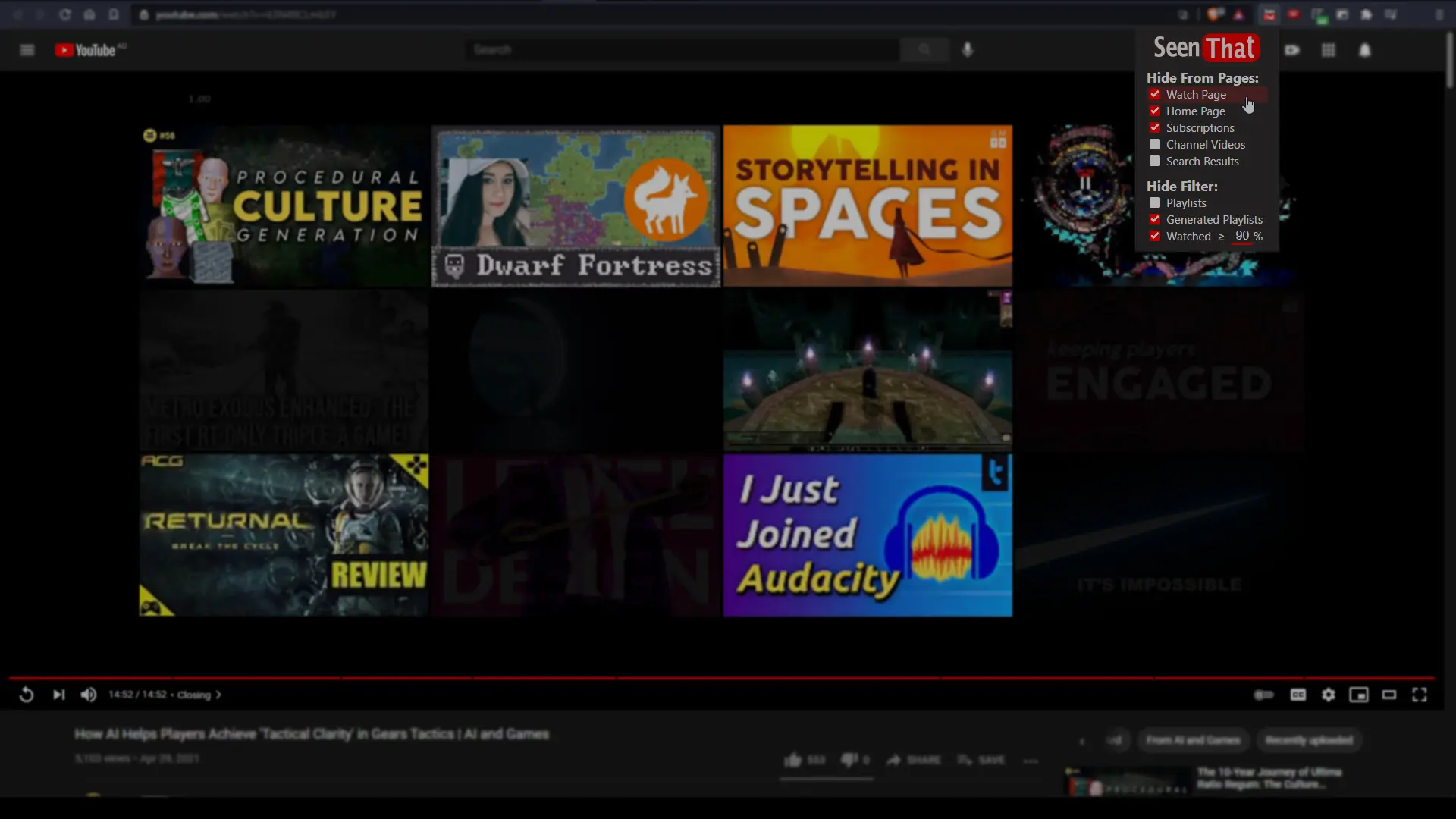Enter fullscreen mode
The width and height of the screenshot is (1456, 819).
pos(1419,695)
